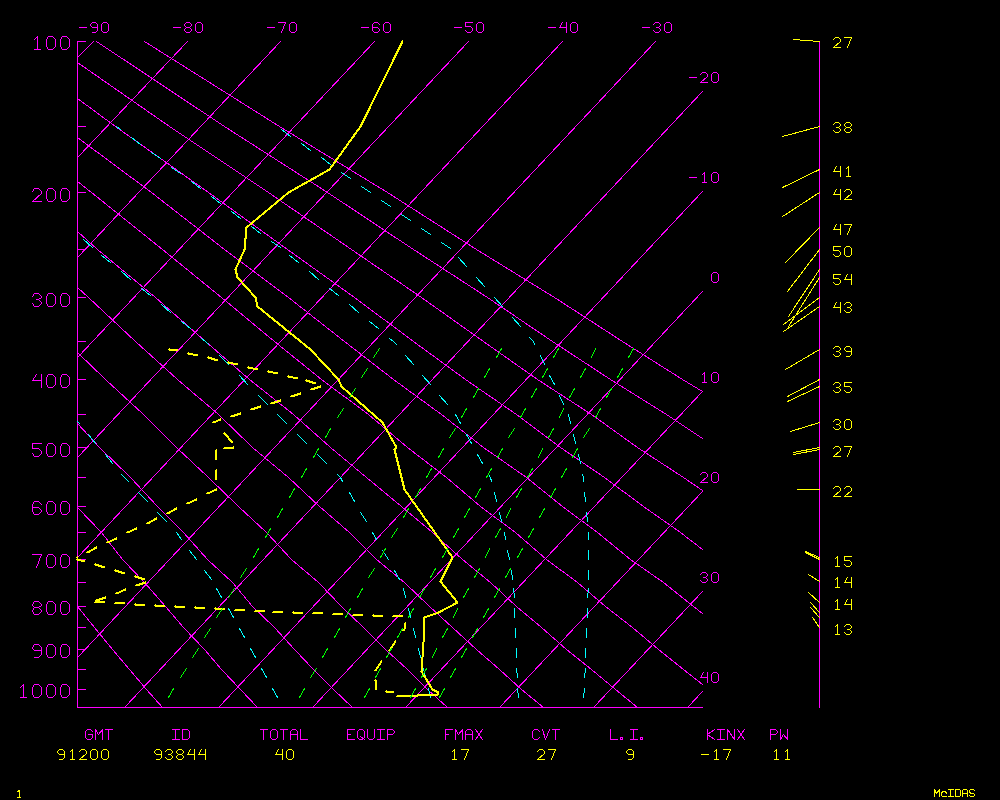Click the wind speed value 54
This screenshot has width=1000, height=800.
pyautogui.click(x=842, y=280)
